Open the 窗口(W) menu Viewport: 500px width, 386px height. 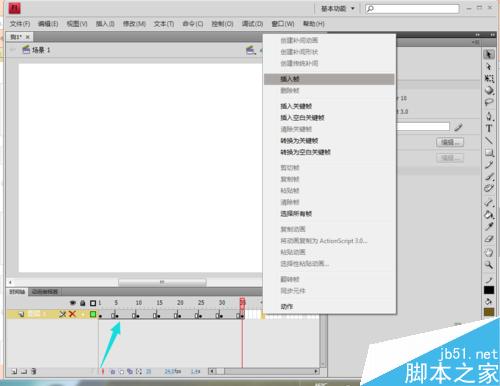(283, 24)
